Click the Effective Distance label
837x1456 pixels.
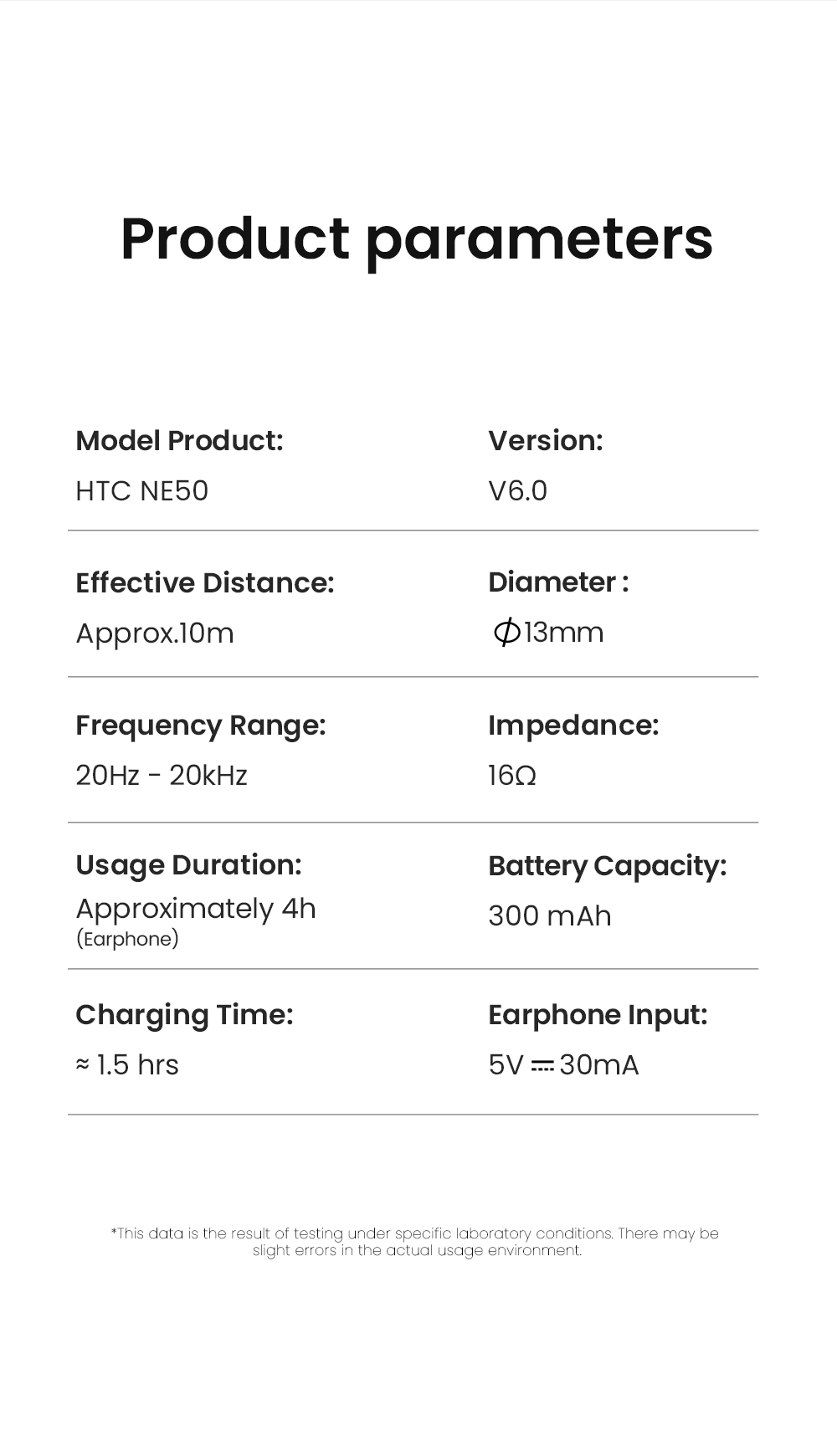[x=204, y=583]
